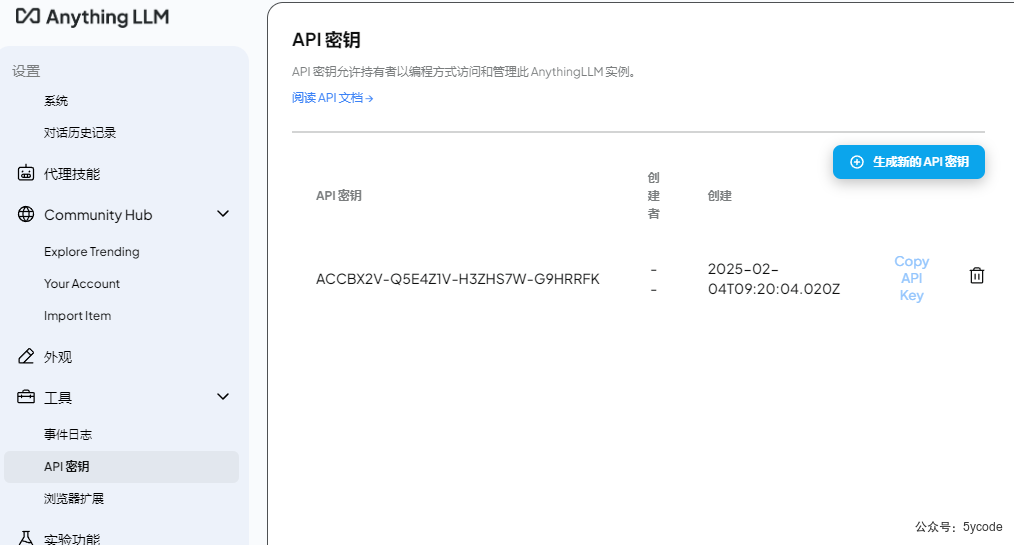The height and width of the screenshot is (545, 1014).
Task: Click the Anything LLM logo
Action: (92, 17)
